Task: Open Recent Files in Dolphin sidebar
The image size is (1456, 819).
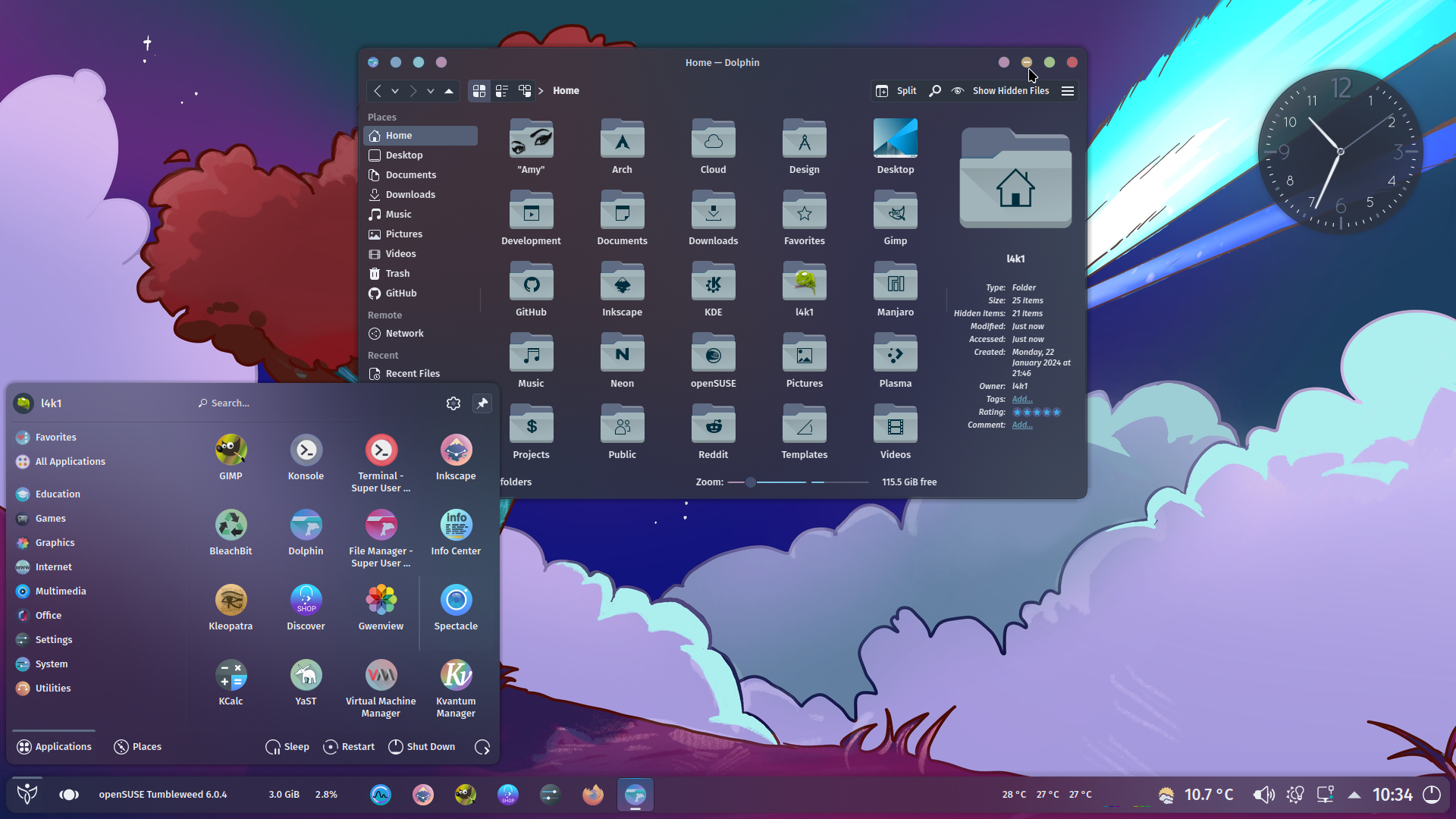Action: tap(421, 374)
